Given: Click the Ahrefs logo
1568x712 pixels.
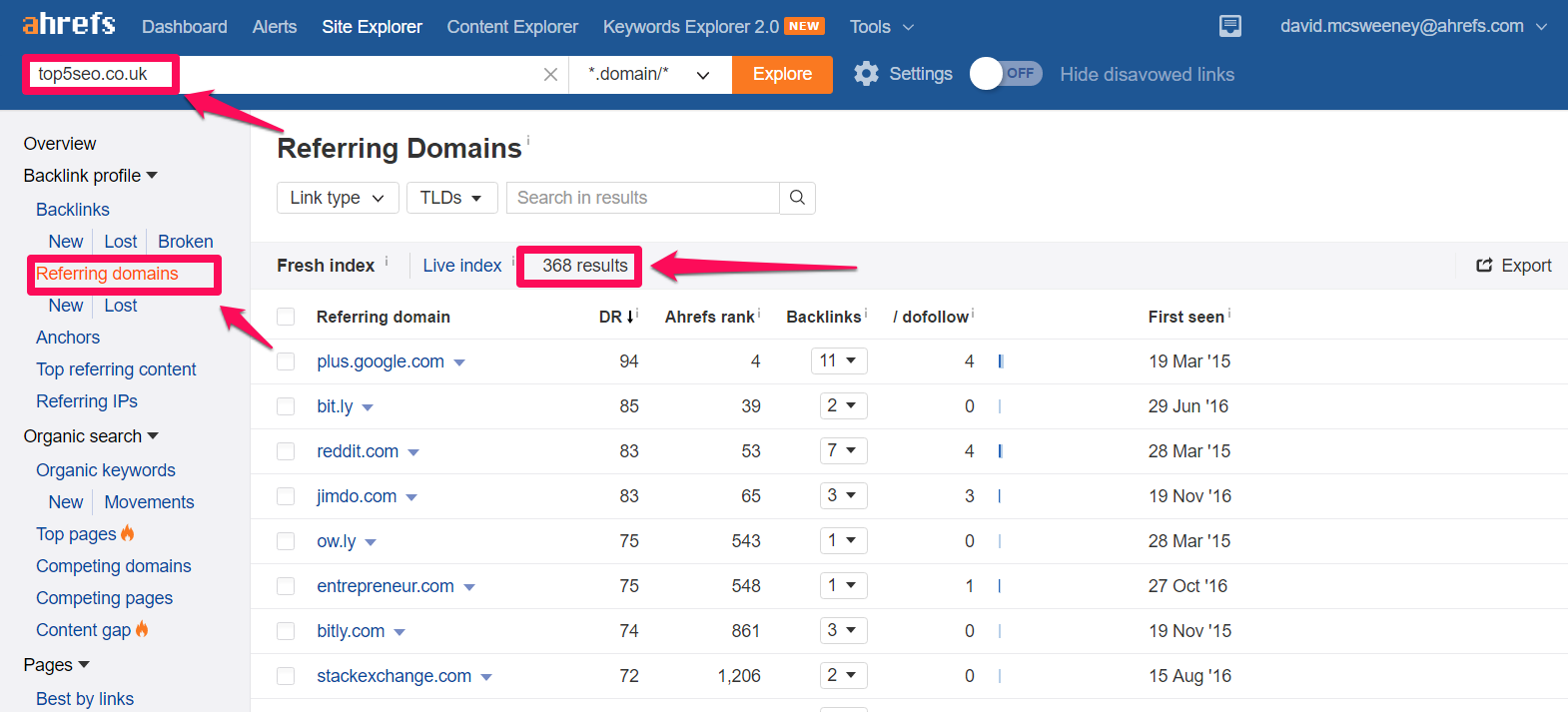Looking at the screenshot, I should pyautogui.click(x=69, y=24).
